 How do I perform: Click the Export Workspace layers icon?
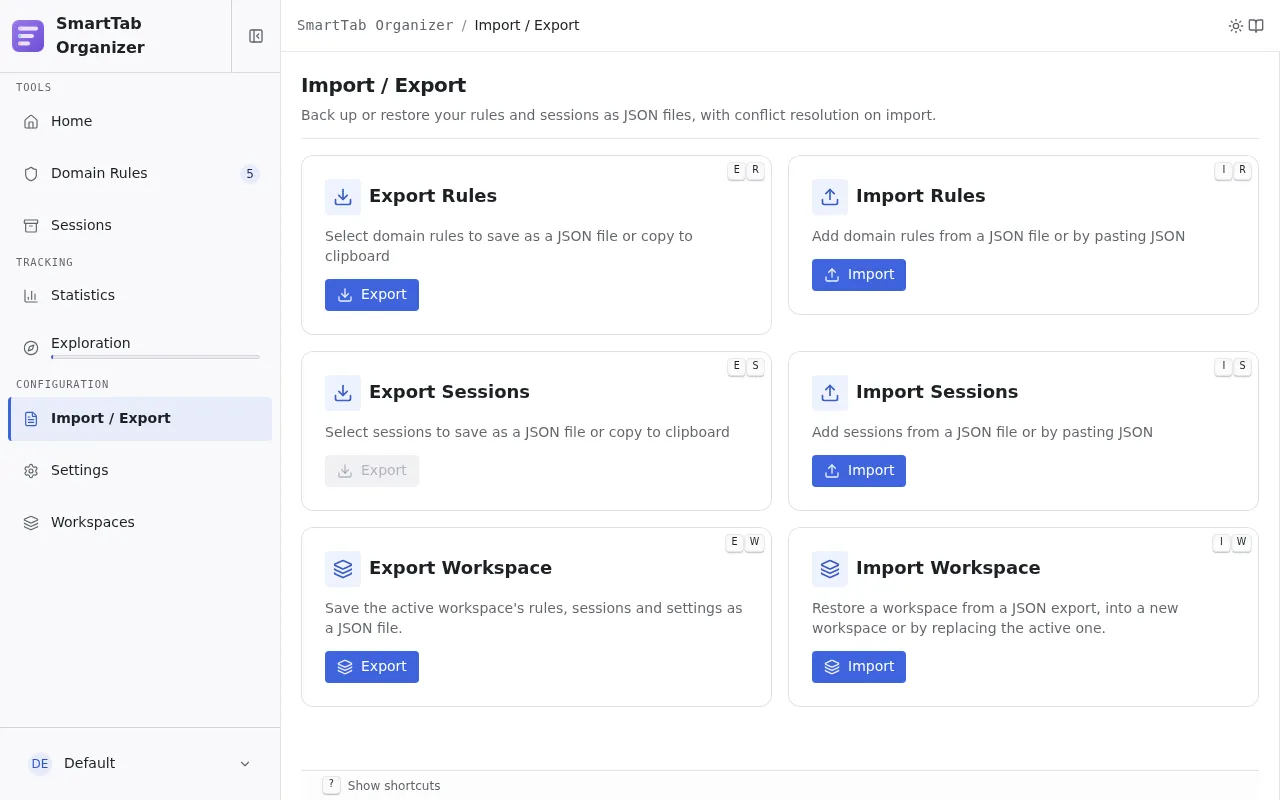[343, 569]
